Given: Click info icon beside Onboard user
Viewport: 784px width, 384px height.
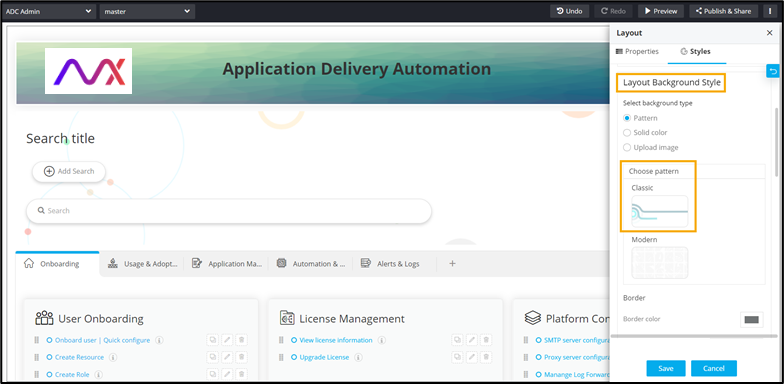Looking at the screenshot, I should coord(159,340).
